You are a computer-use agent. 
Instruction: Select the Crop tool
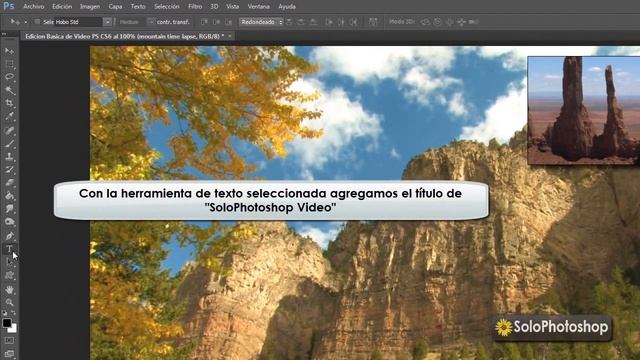pyautogui.click(x=9, y=103)
